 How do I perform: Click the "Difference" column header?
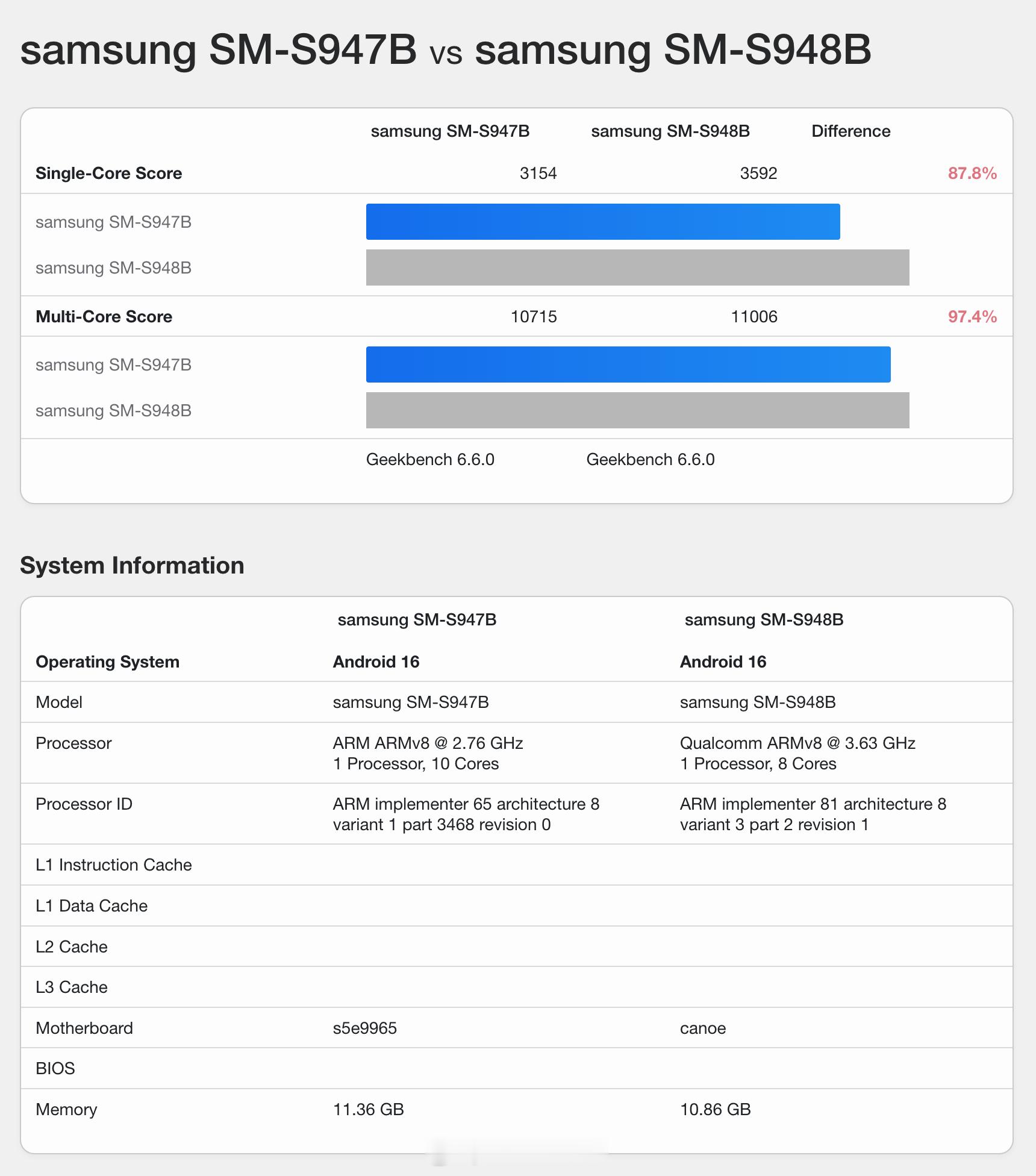(850, 131)
